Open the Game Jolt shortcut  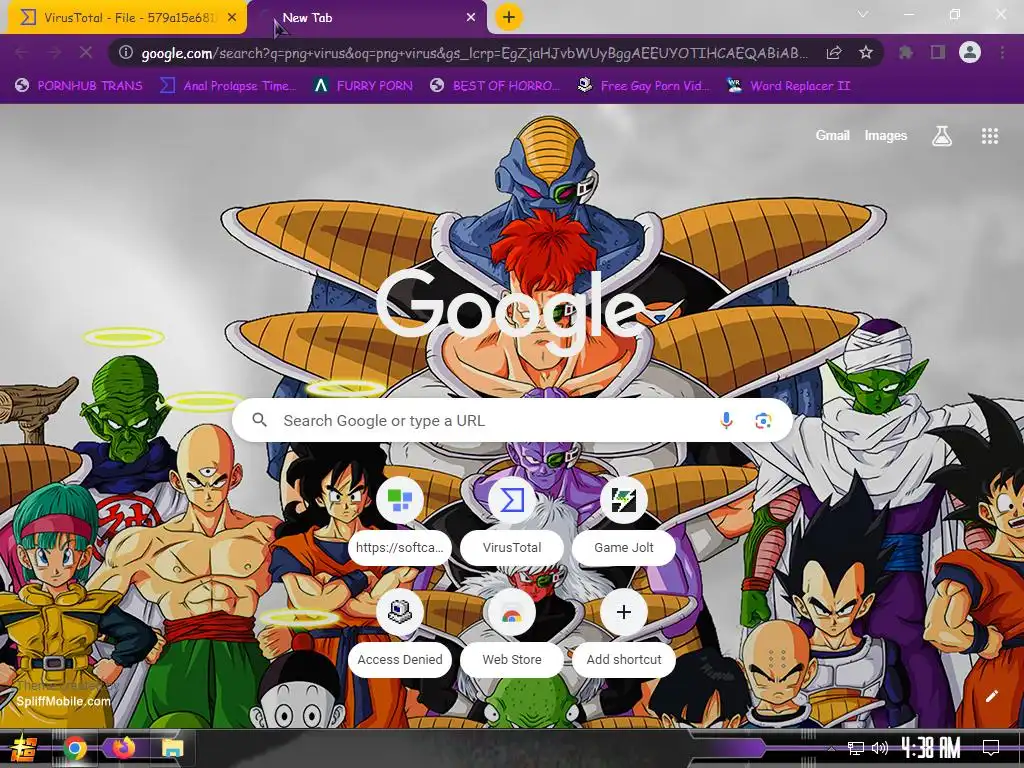pos(624,522)
